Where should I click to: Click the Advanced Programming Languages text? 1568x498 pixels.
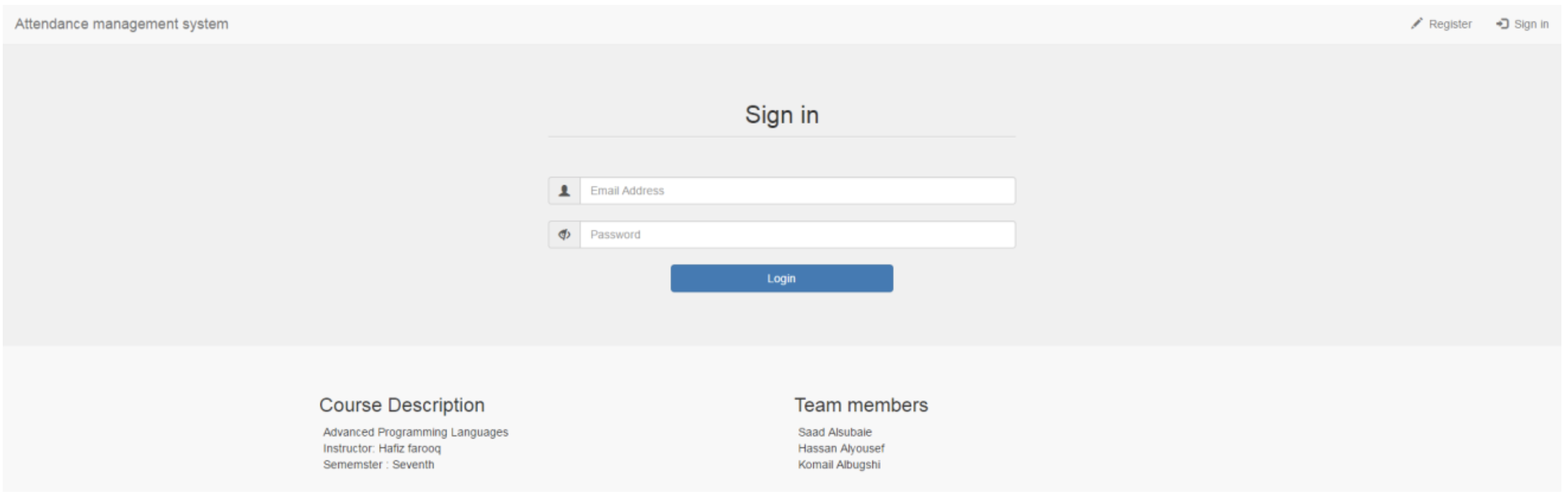(416, 431)
